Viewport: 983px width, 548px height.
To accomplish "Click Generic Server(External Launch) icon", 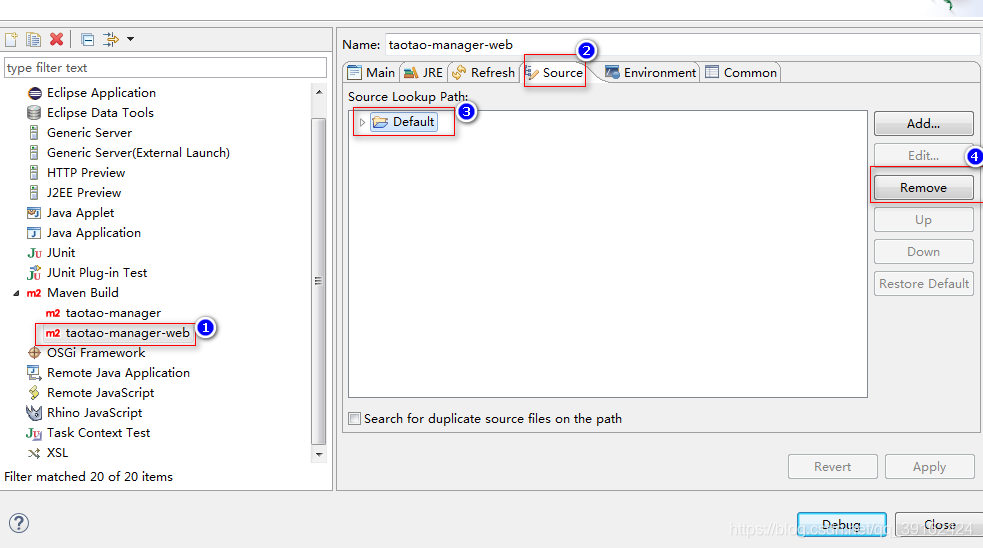I will 34,153.
